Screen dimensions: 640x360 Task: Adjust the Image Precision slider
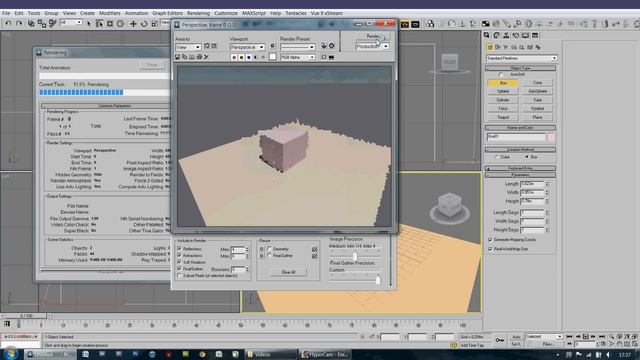355,255
